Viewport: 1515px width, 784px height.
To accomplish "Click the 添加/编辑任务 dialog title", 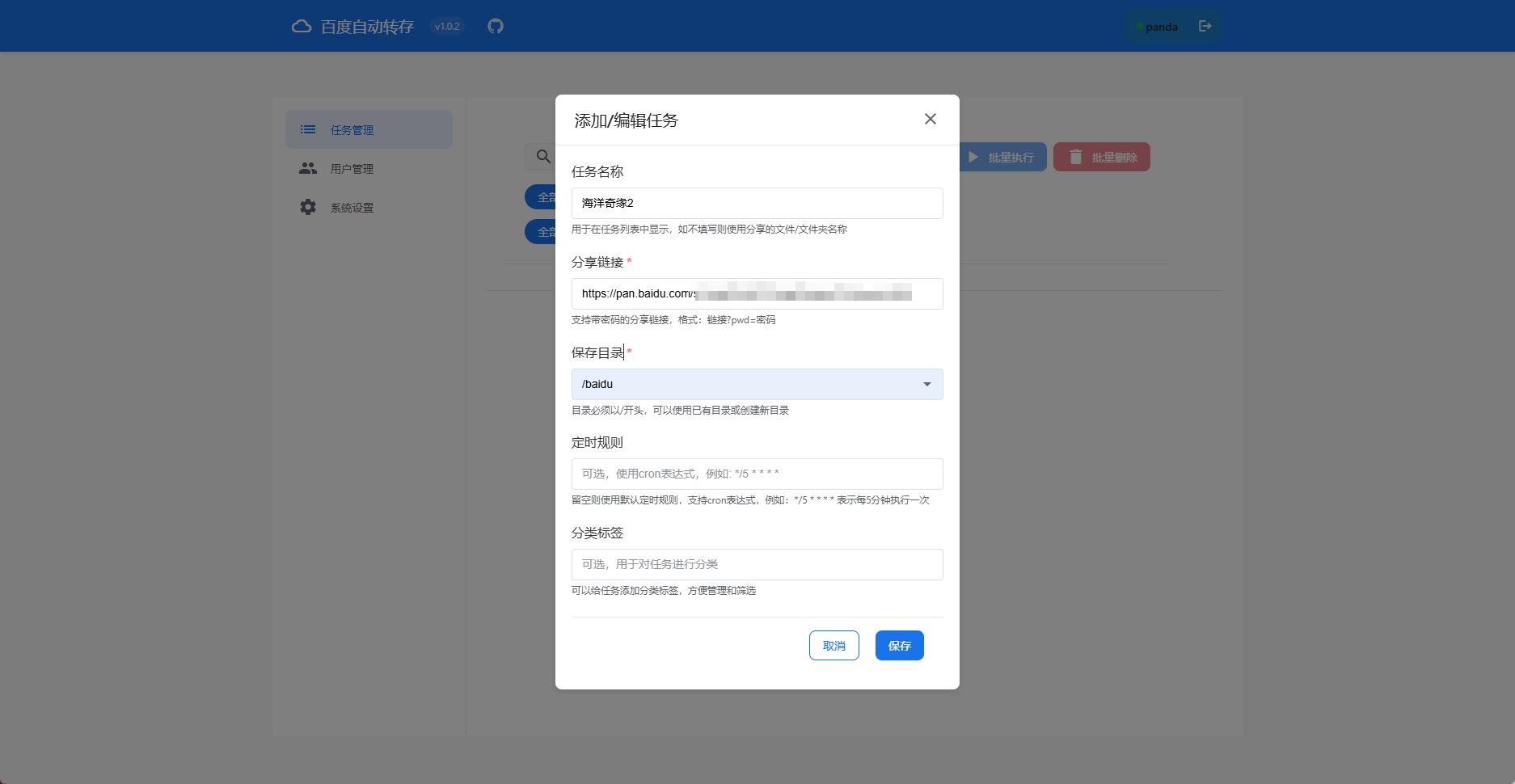I will tap(627, 120).
